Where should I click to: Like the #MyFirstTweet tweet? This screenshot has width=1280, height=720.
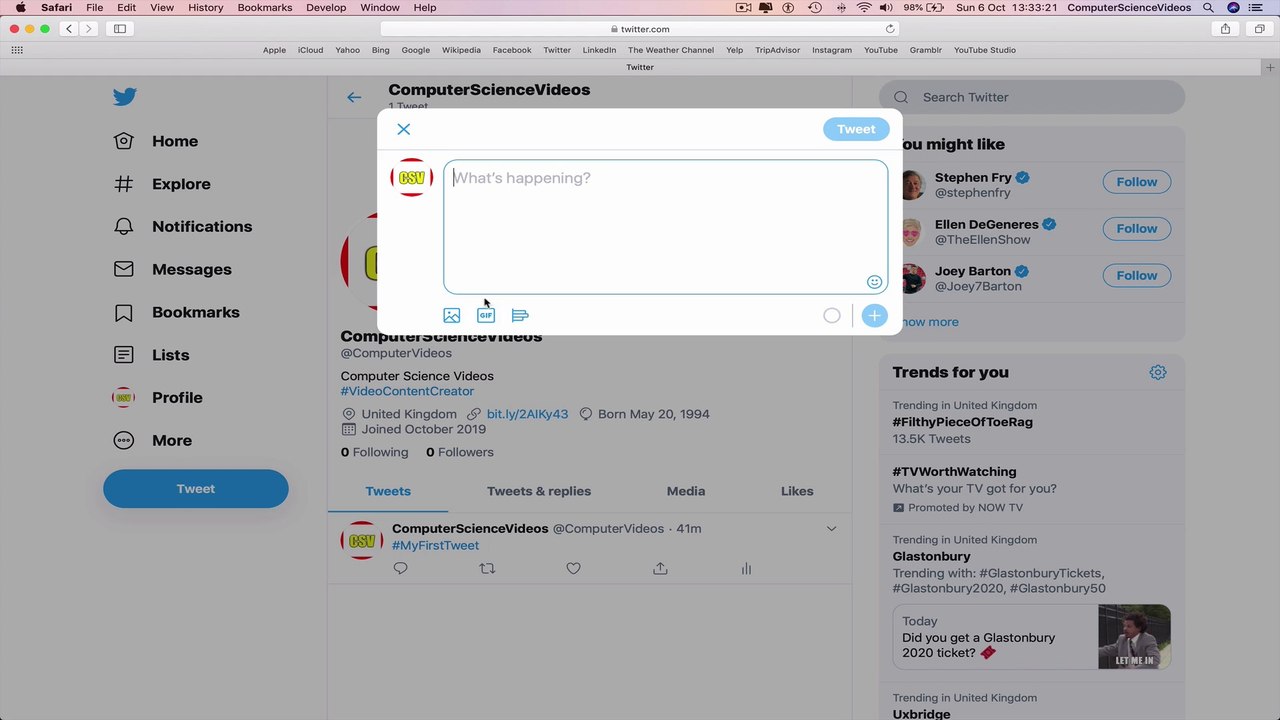click(573, 568)
